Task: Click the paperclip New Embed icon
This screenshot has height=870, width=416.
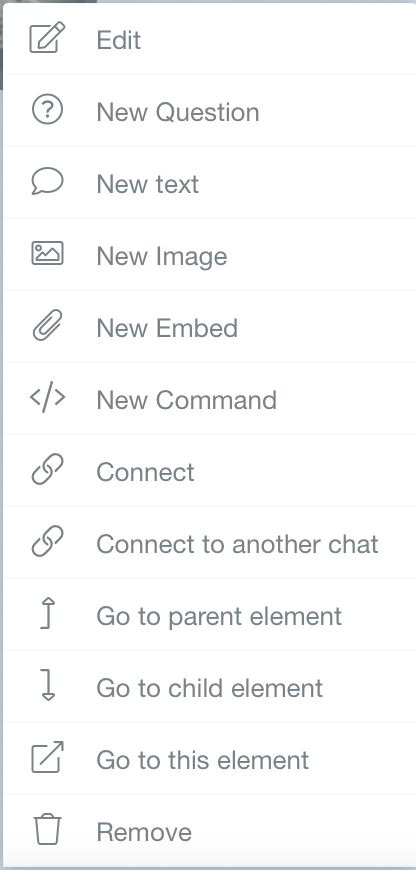Action: click(47, 326)
